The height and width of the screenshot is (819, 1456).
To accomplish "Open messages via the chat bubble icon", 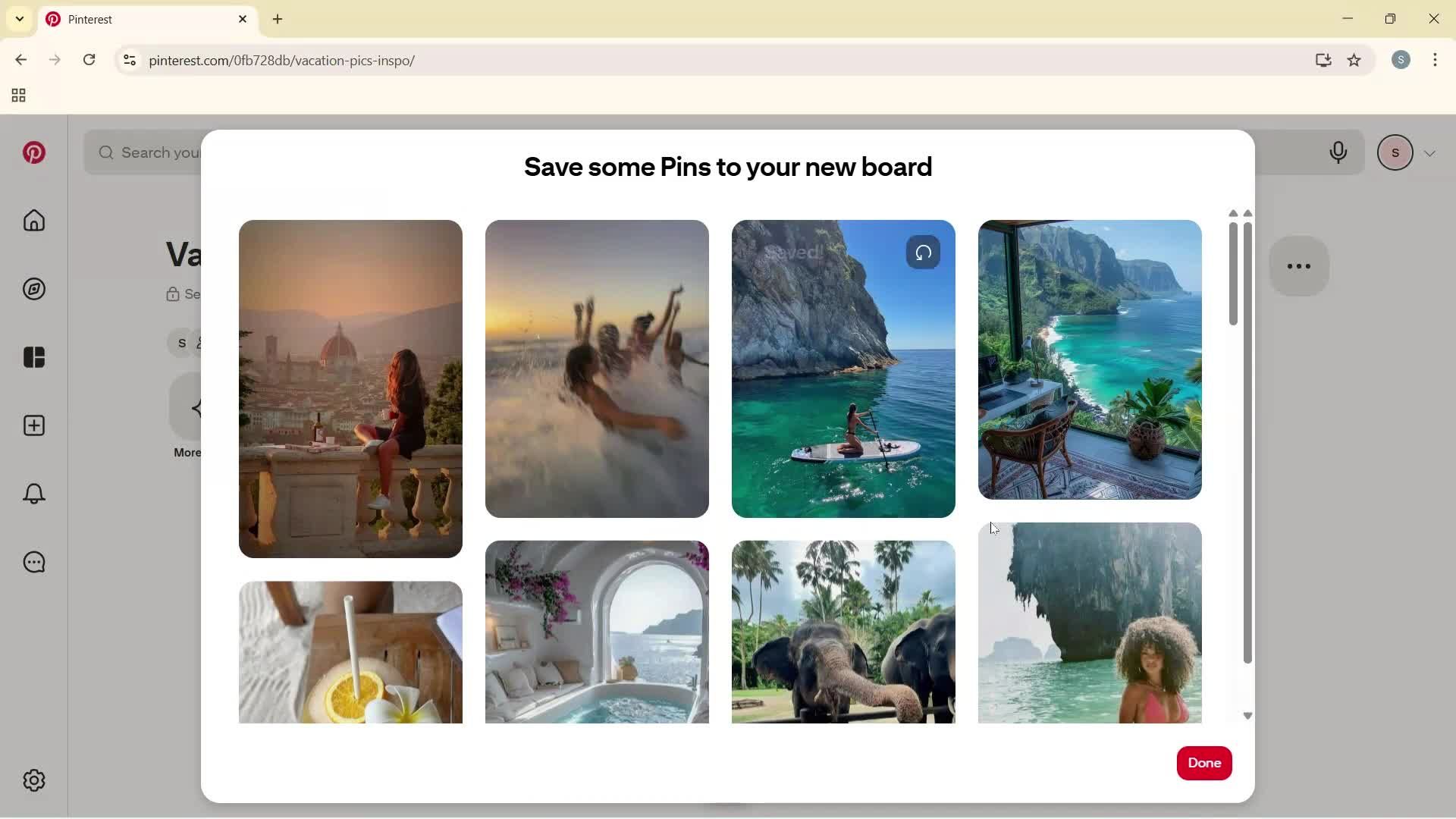I will [x=34, y=562].
